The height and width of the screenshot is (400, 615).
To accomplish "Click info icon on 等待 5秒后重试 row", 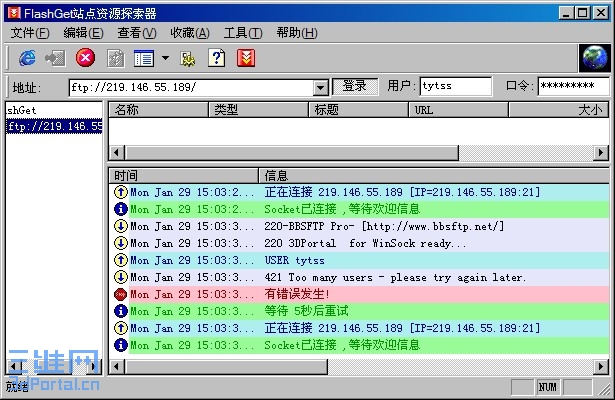I will click(x=121, y=311).
